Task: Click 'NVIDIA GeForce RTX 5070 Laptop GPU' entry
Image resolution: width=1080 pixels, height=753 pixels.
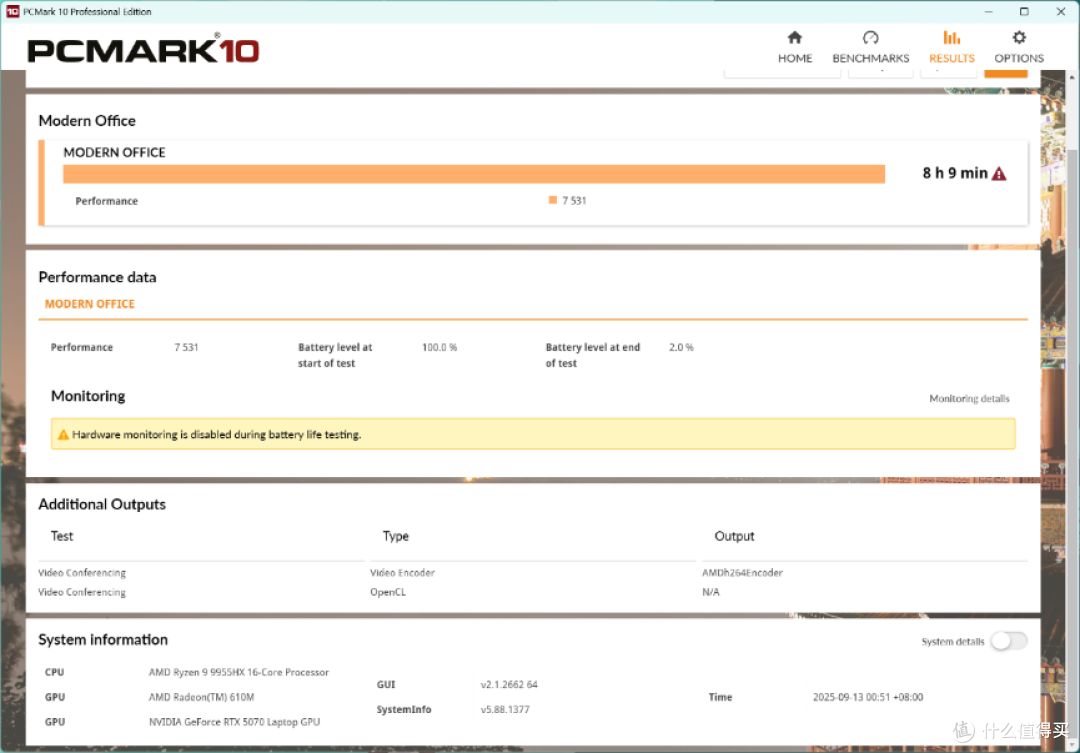Action: 234,721
